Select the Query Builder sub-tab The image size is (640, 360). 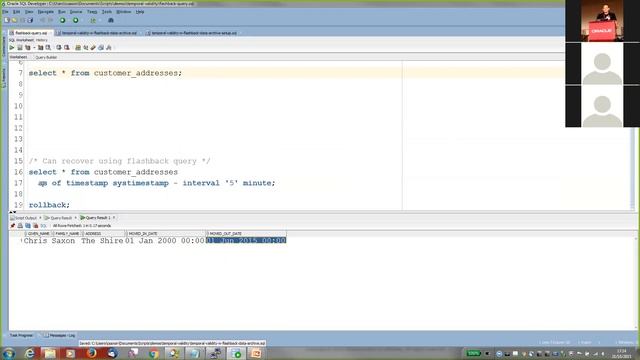pyautogui.click(x=46, y=57)
